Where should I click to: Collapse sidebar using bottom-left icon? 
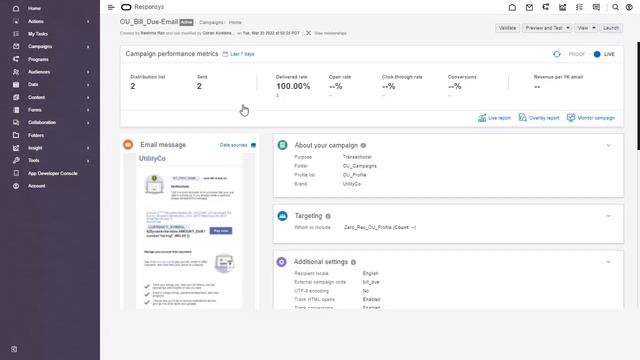(14, 349)
